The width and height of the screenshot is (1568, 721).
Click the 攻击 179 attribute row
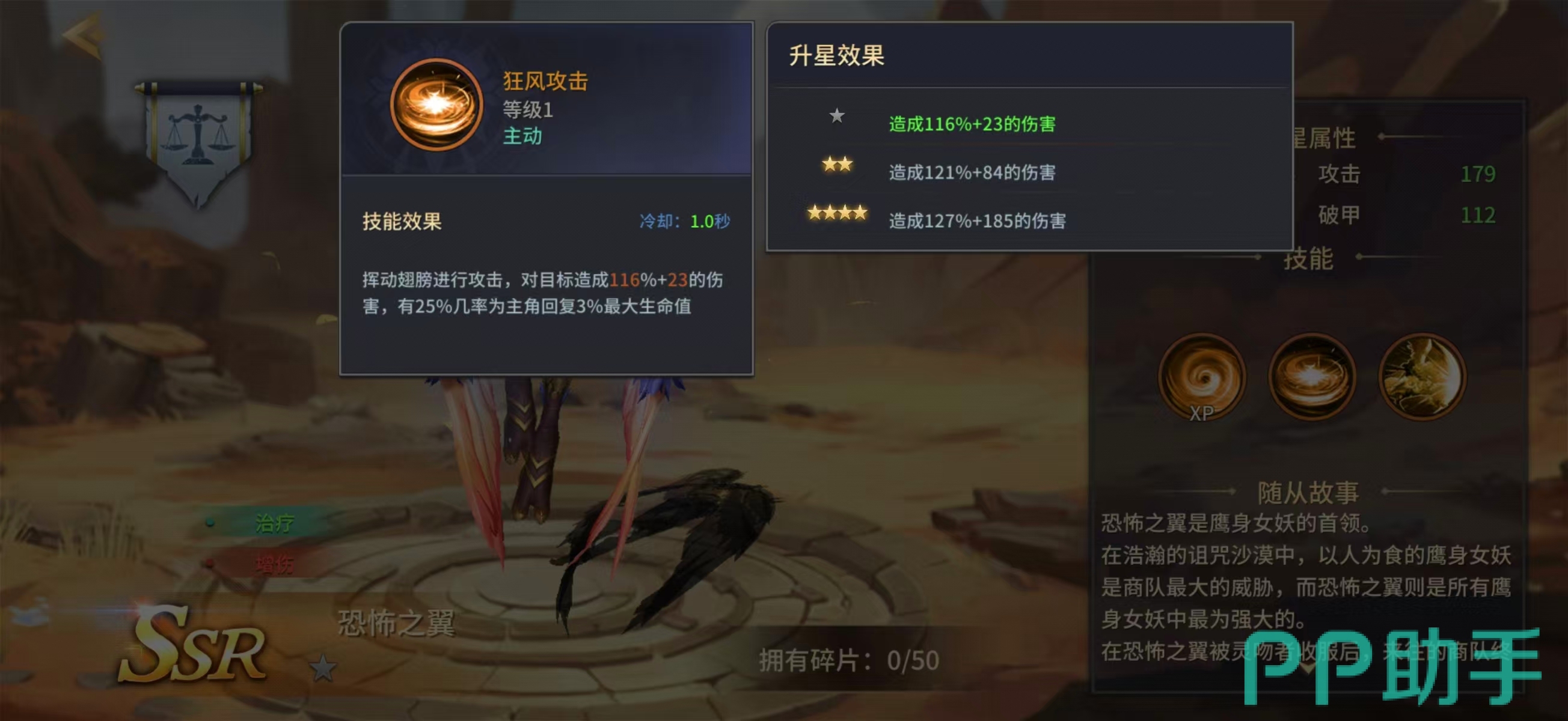(1406, 174)
